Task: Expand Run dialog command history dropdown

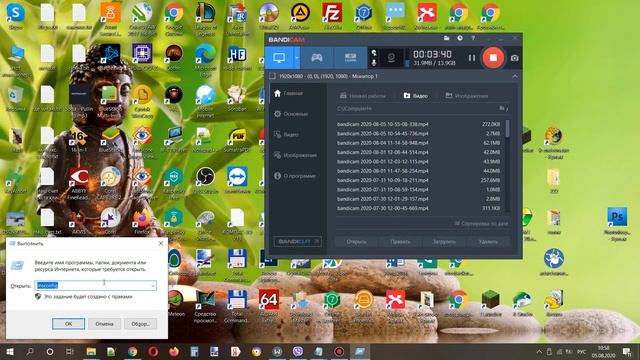Action: [x=153, y=286]
